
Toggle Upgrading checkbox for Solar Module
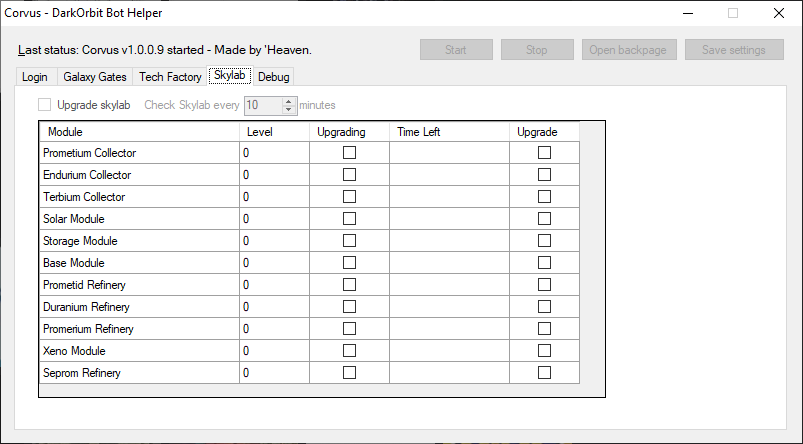(x=349, y=219)
